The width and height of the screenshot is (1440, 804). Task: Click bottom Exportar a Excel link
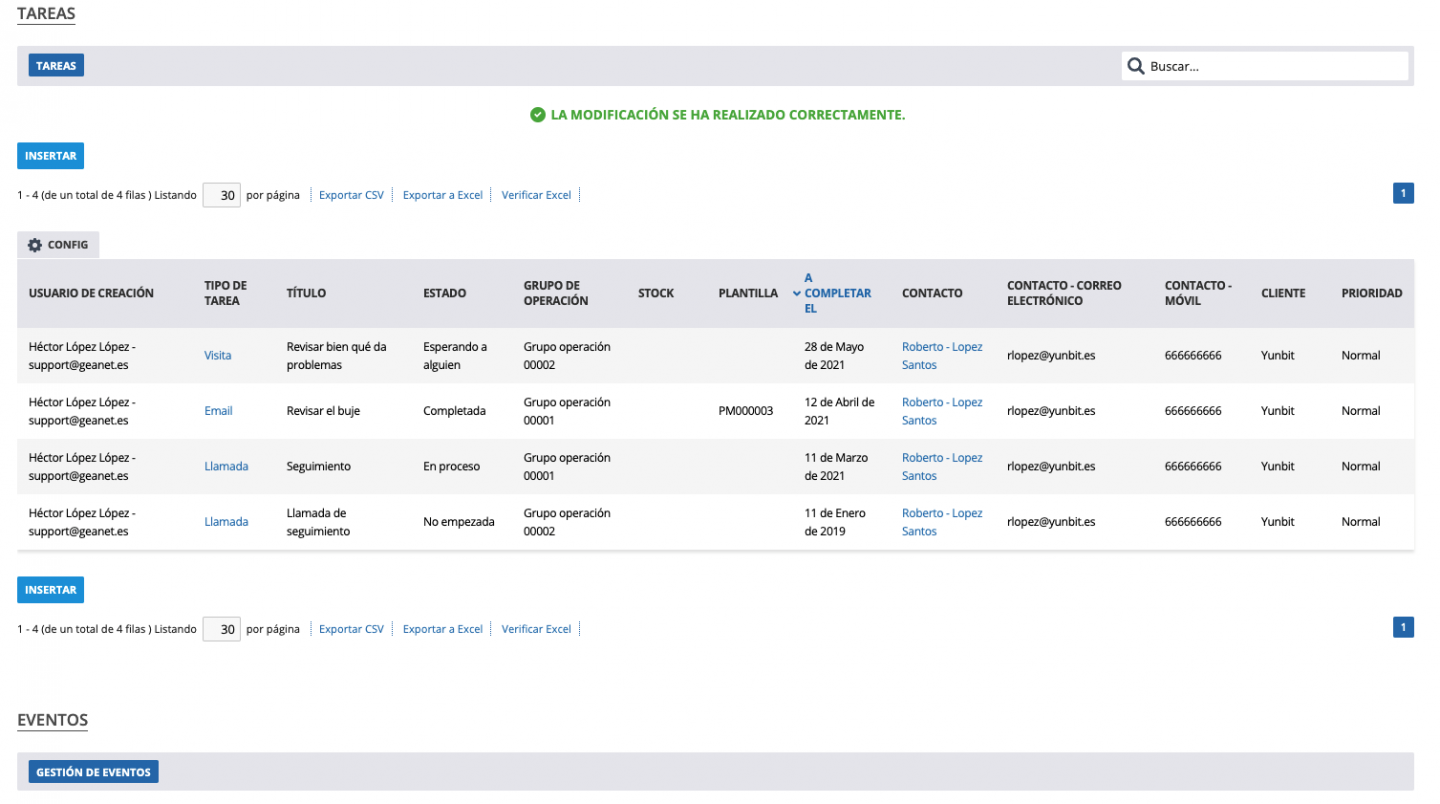click(x=442, y=629)
